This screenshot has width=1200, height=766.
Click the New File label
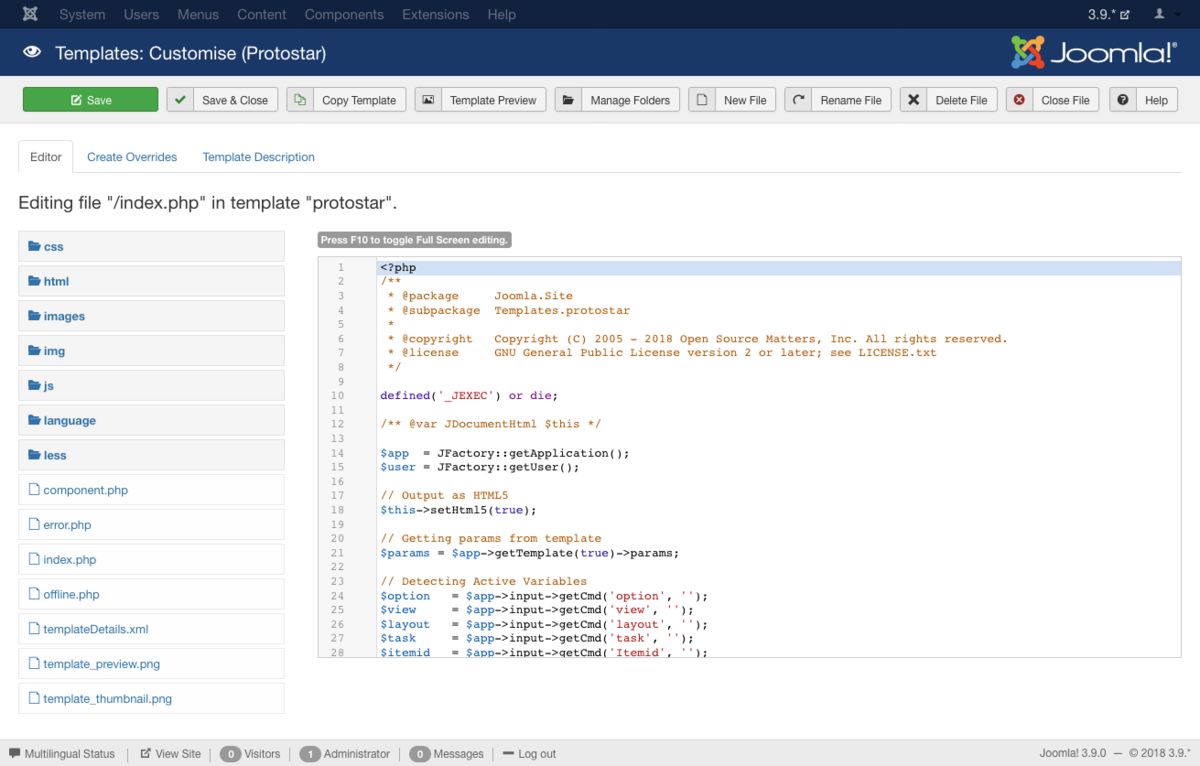pos(745,100)
